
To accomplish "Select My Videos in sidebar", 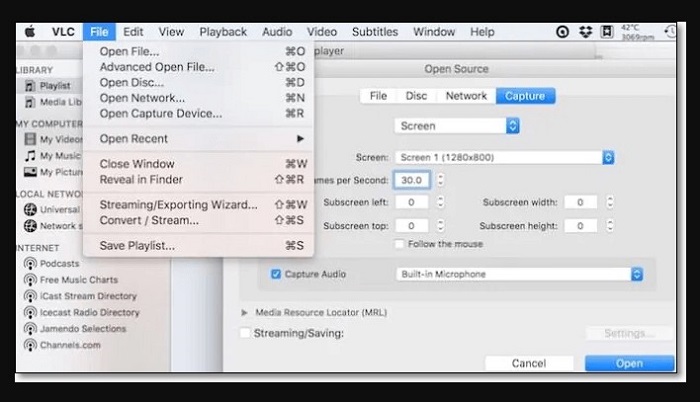I will click(x=53, y=139).
